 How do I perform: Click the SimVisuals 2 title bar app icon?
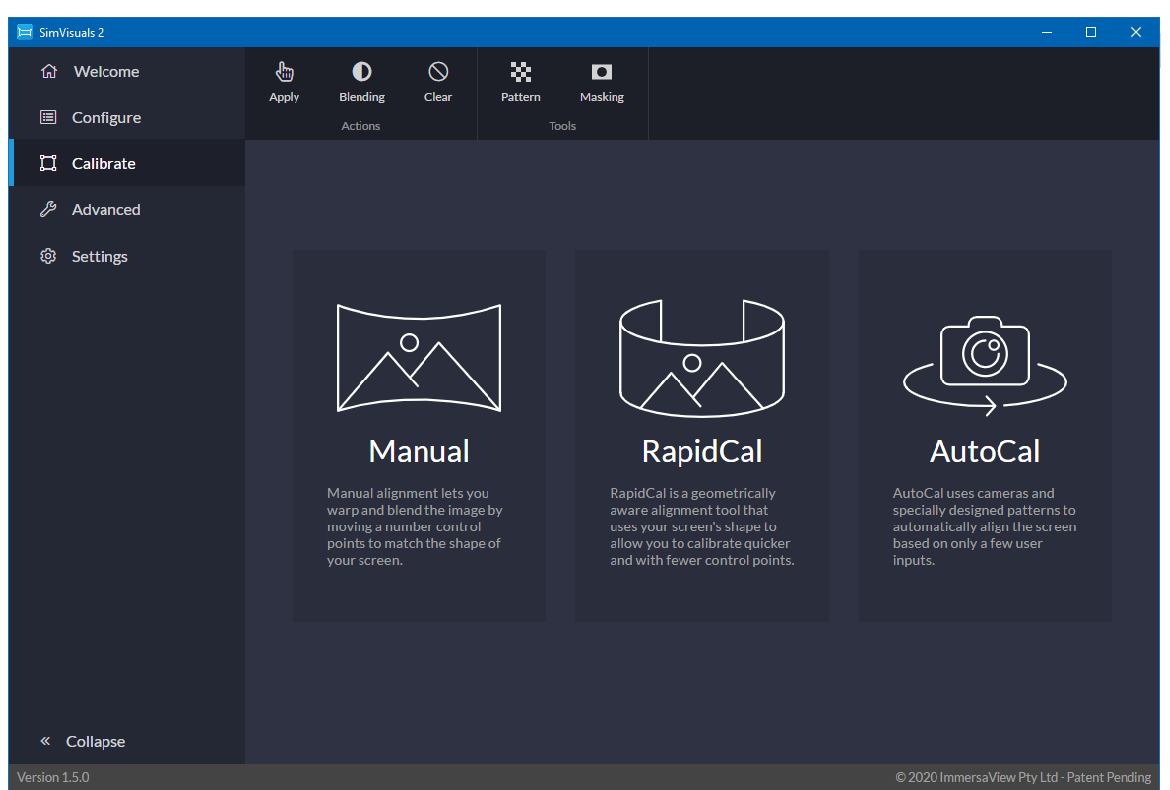pyautogui.click(x=25, y=32)
